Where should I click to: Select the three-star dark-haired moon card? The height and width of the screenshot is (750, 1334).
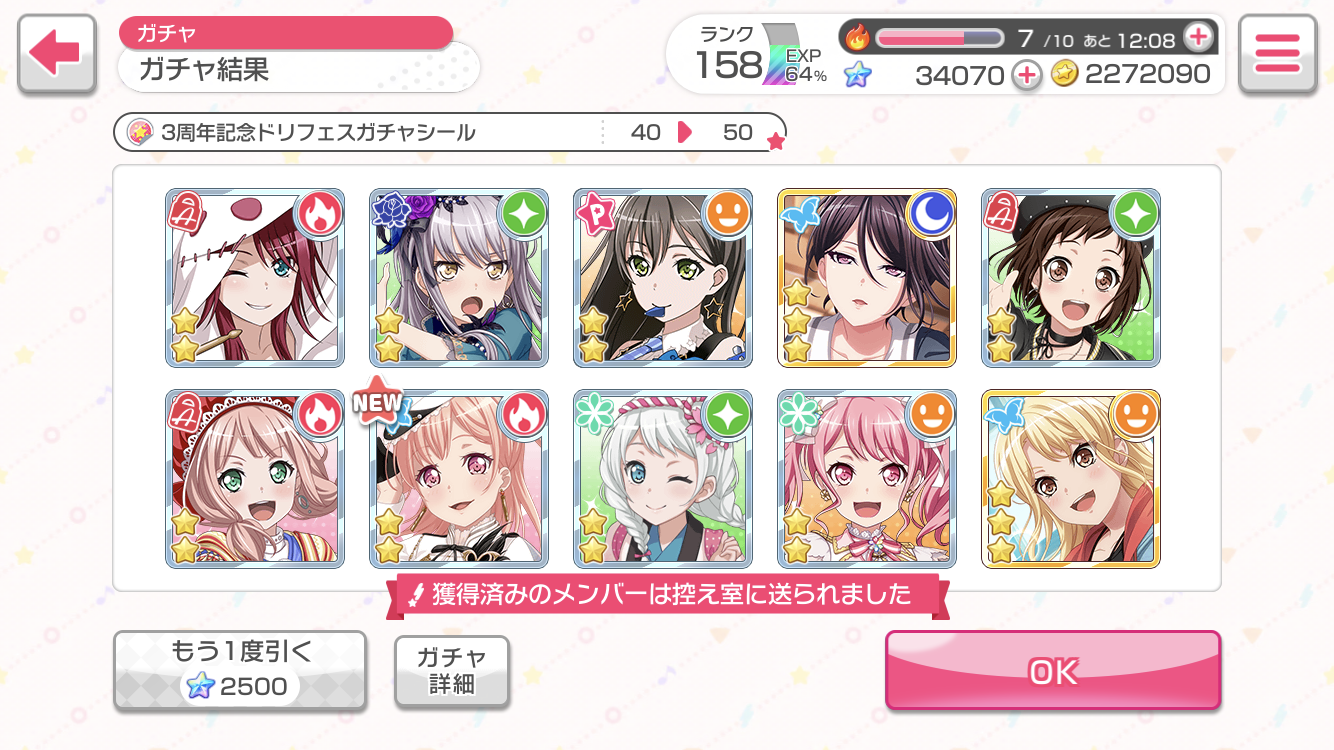(867, 278)
